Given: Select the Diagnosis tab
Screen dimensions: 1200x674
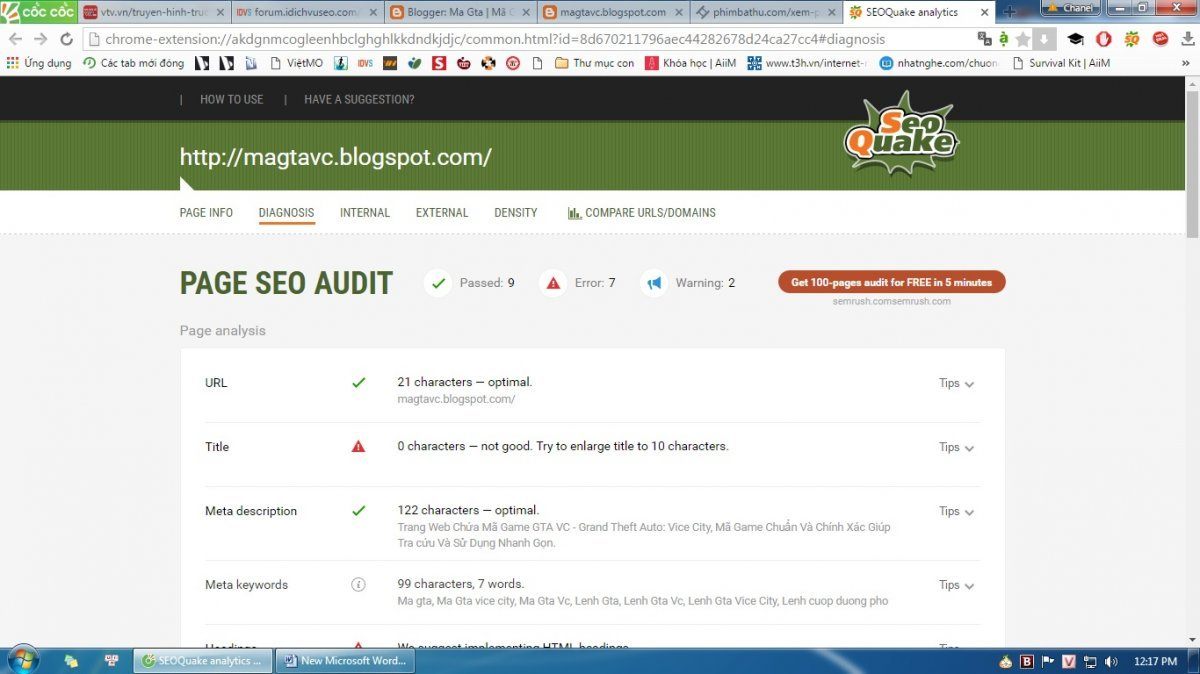Looking at the screenshot, I should [x=286, y=213].
